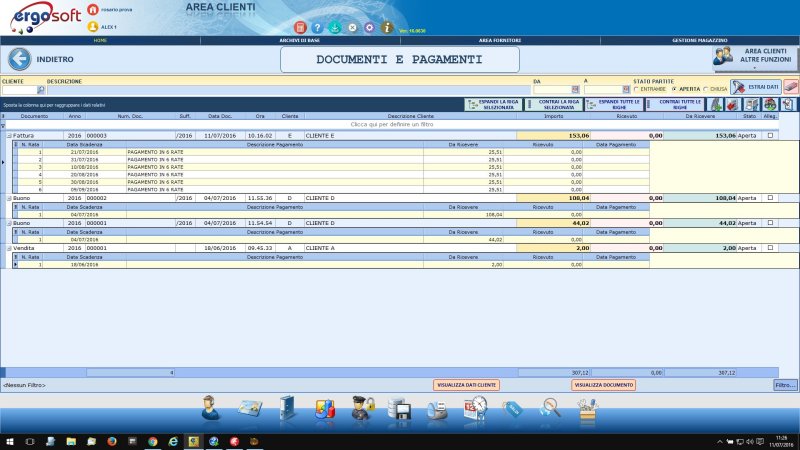Click the ESTRAI DATI button
This screenshot has height=450, width=800.
tap(756, 87)
